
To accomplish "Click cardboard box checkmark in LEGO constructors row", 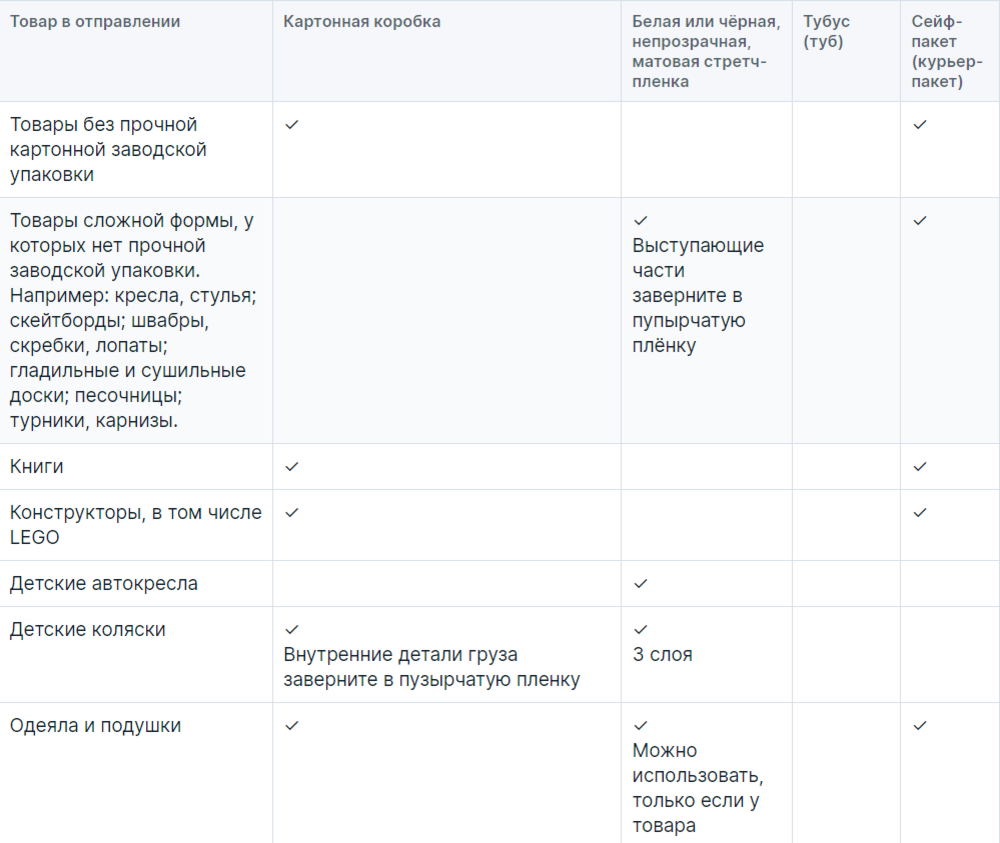I will pos(291,513).
